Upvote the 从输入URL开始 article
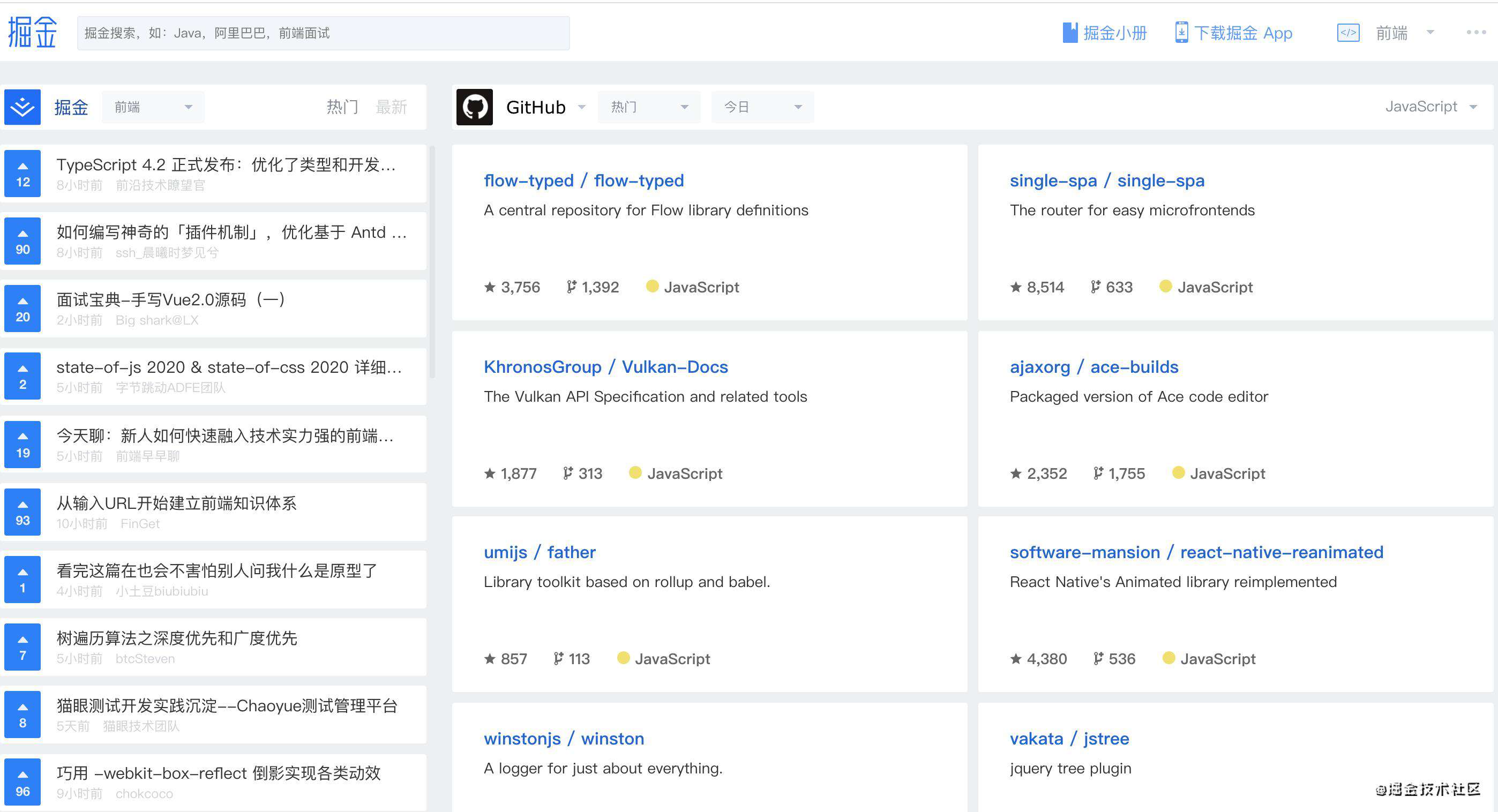1498x812 pixels. pyautogui.click(x=22, y=512)
